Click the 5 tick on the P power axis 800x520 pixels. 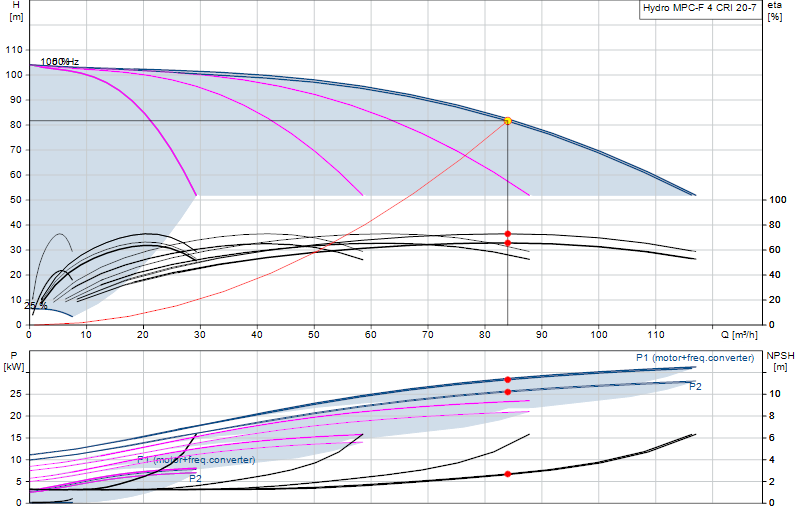[19, 482]
